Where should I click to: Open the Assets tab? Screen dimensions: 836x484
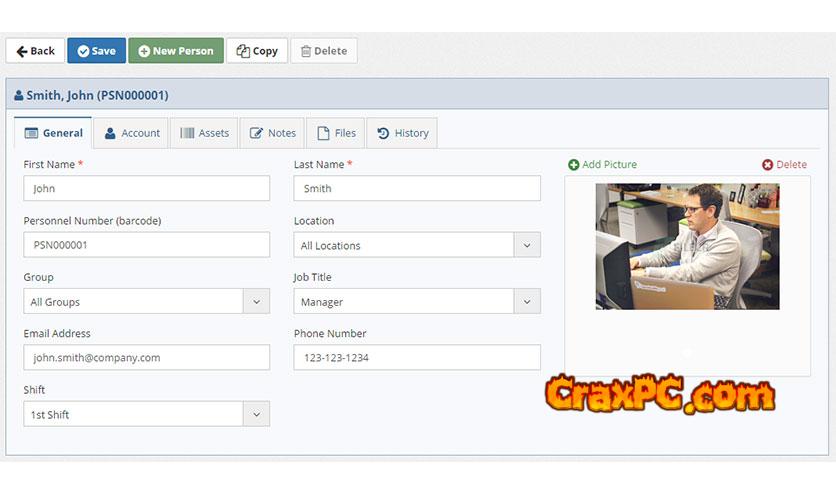tap(205, 133)
